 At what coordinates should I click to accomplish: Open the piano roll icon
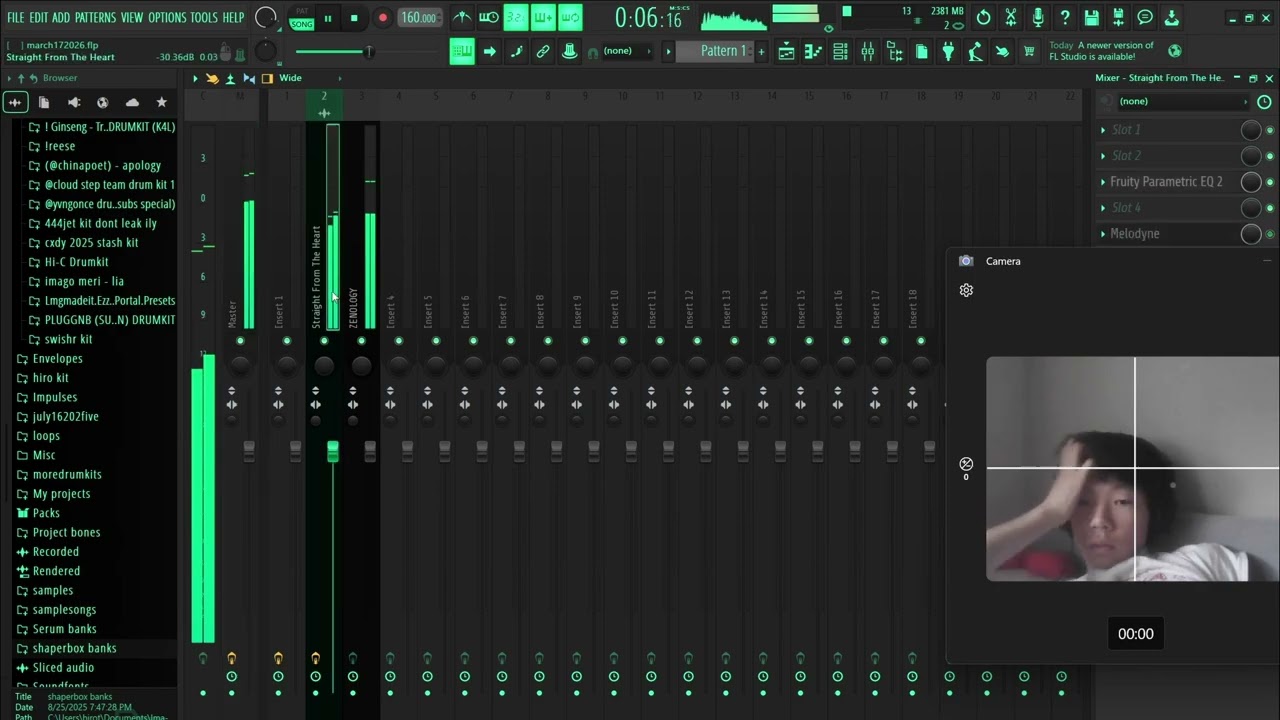click(814, 52)
